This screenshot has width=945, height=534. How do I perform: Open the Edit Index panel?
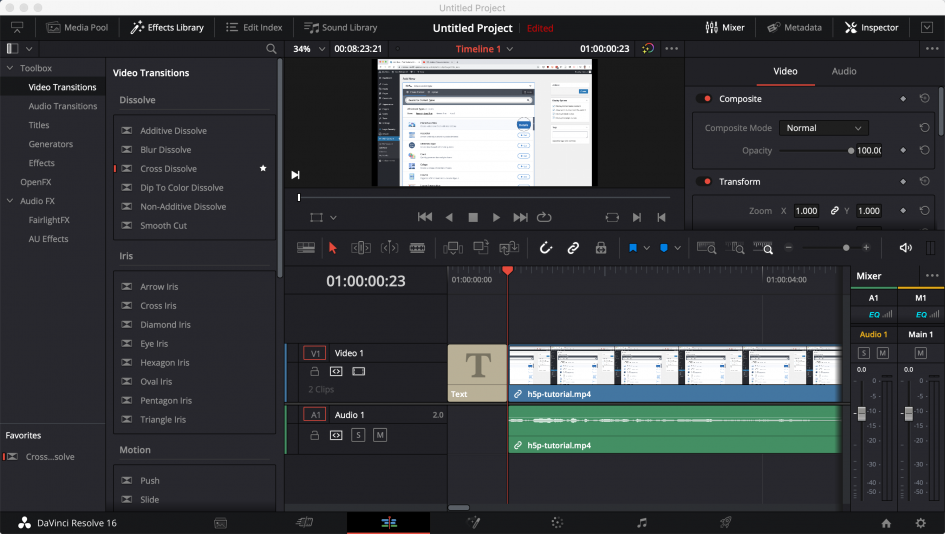pos(254,28)
